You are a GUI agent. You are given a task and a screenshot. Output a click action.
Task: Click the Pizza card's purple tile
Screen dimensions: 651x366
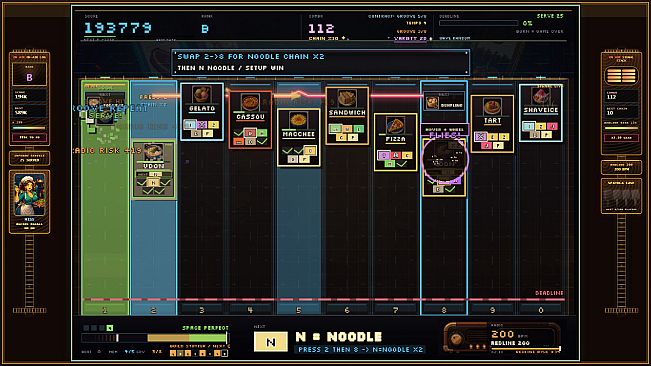[383, 155]
